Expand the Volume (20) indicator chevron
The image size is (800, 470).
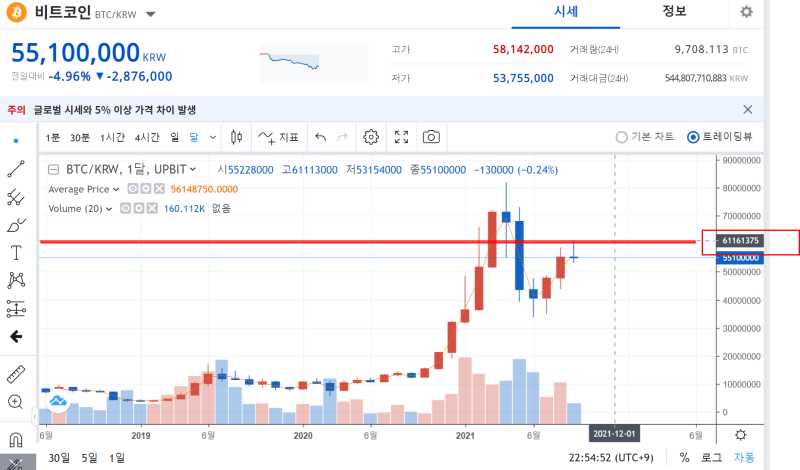(x=109, y=209)
